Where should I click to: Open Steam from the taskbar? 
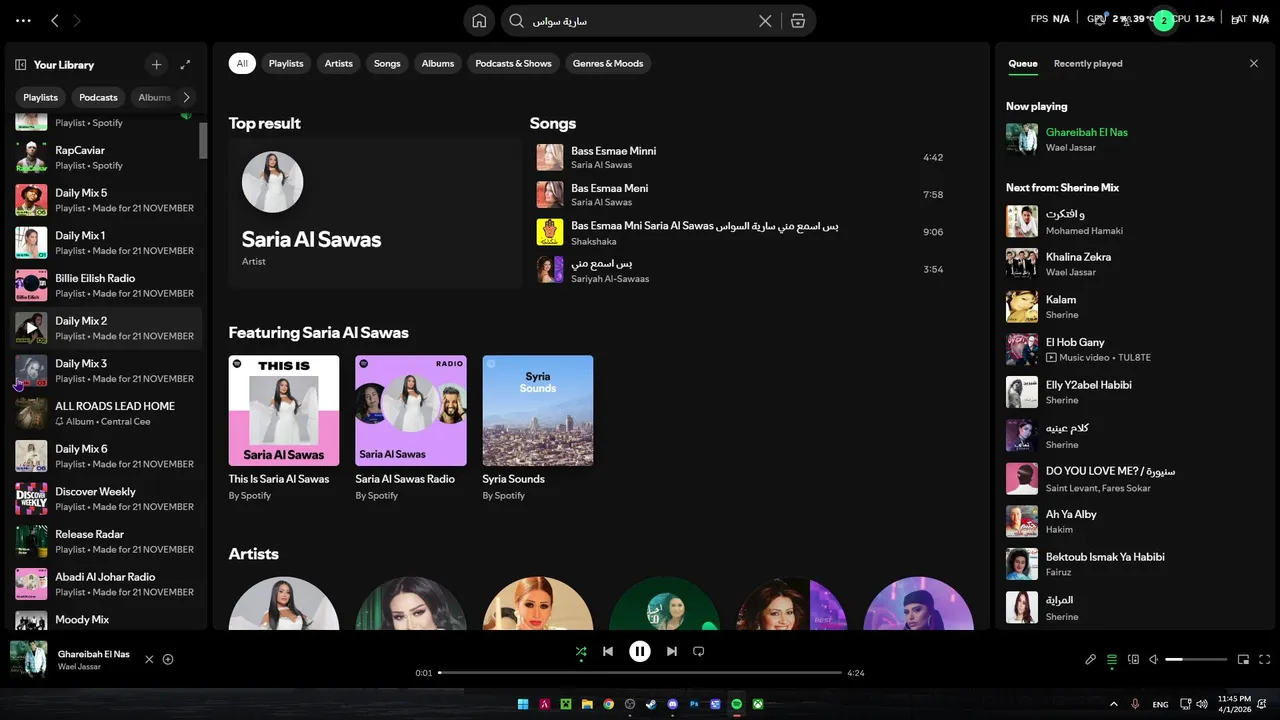tap(651, 704)
